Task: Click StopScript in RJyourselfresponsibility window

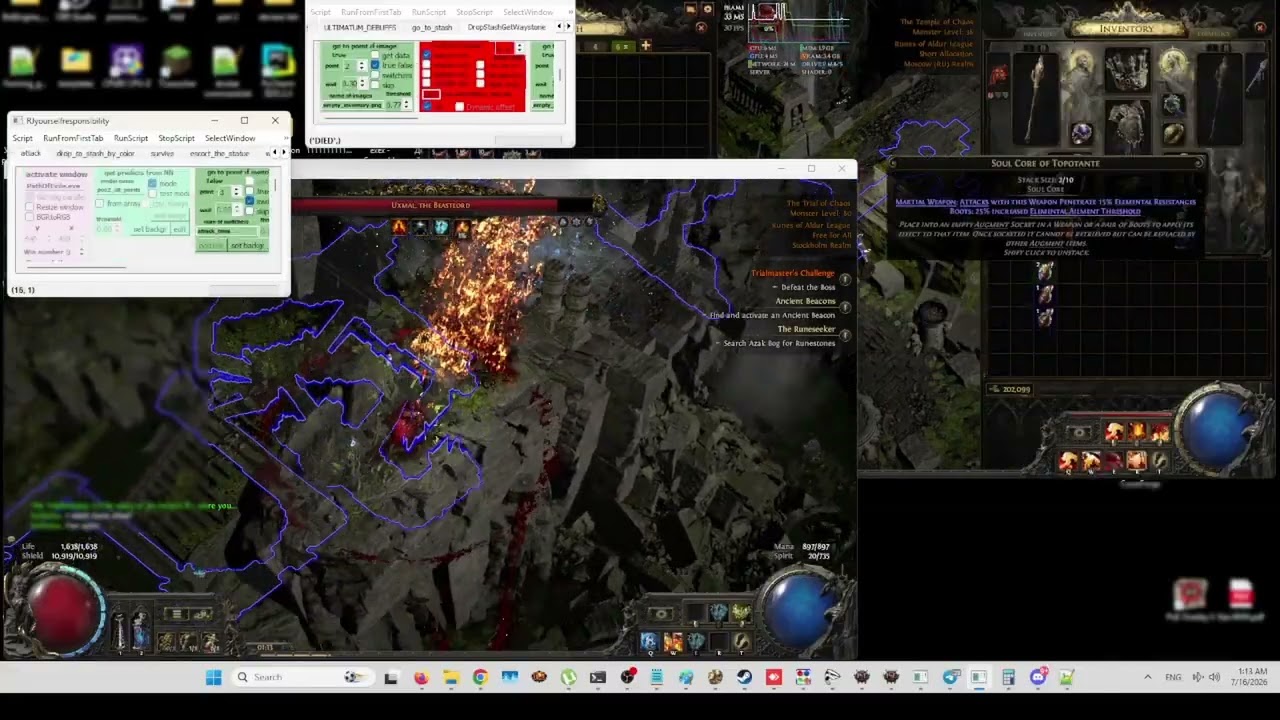Action: [176, 138]
